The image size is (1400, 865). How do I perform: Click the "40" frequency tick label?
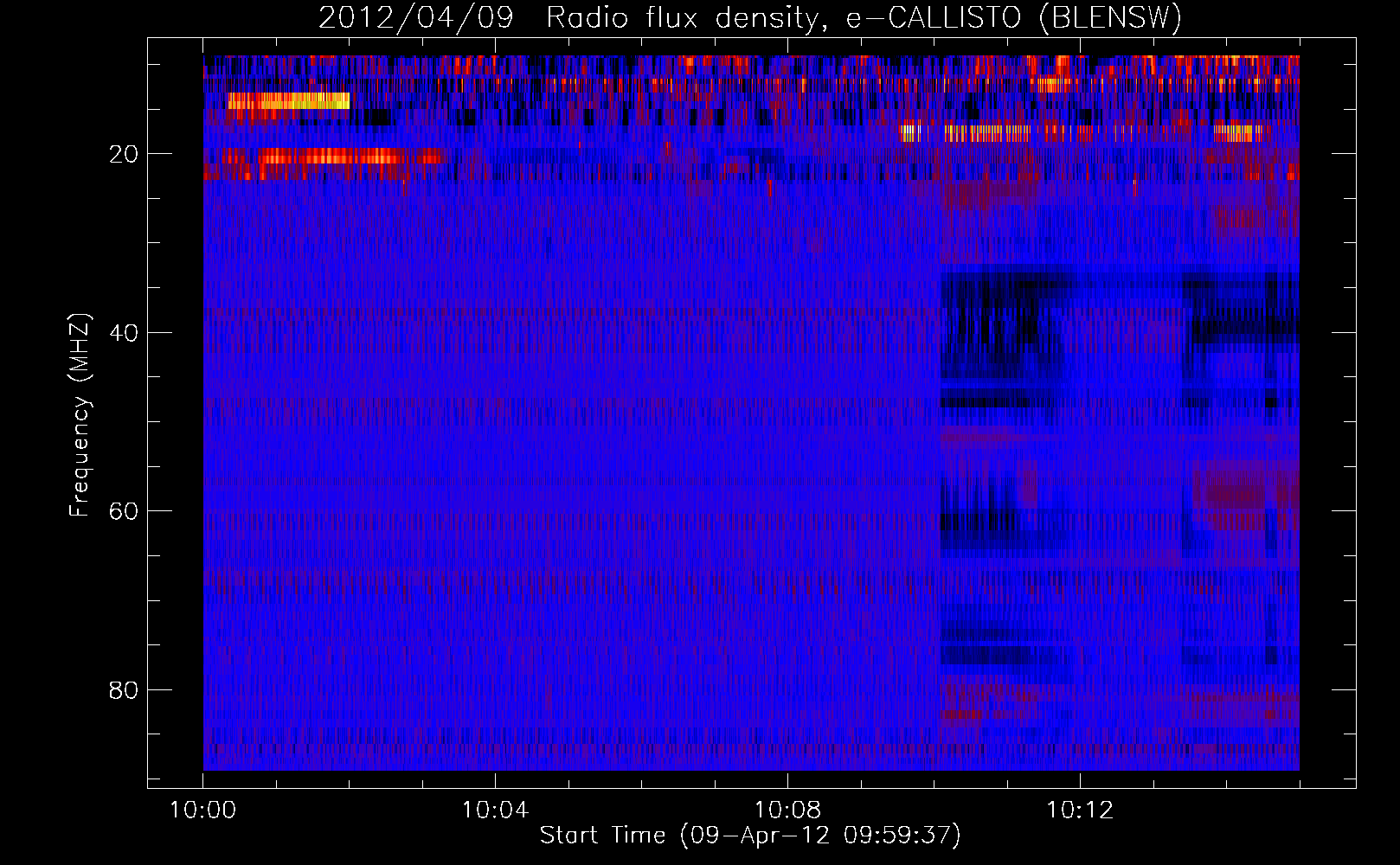point(124,332)
